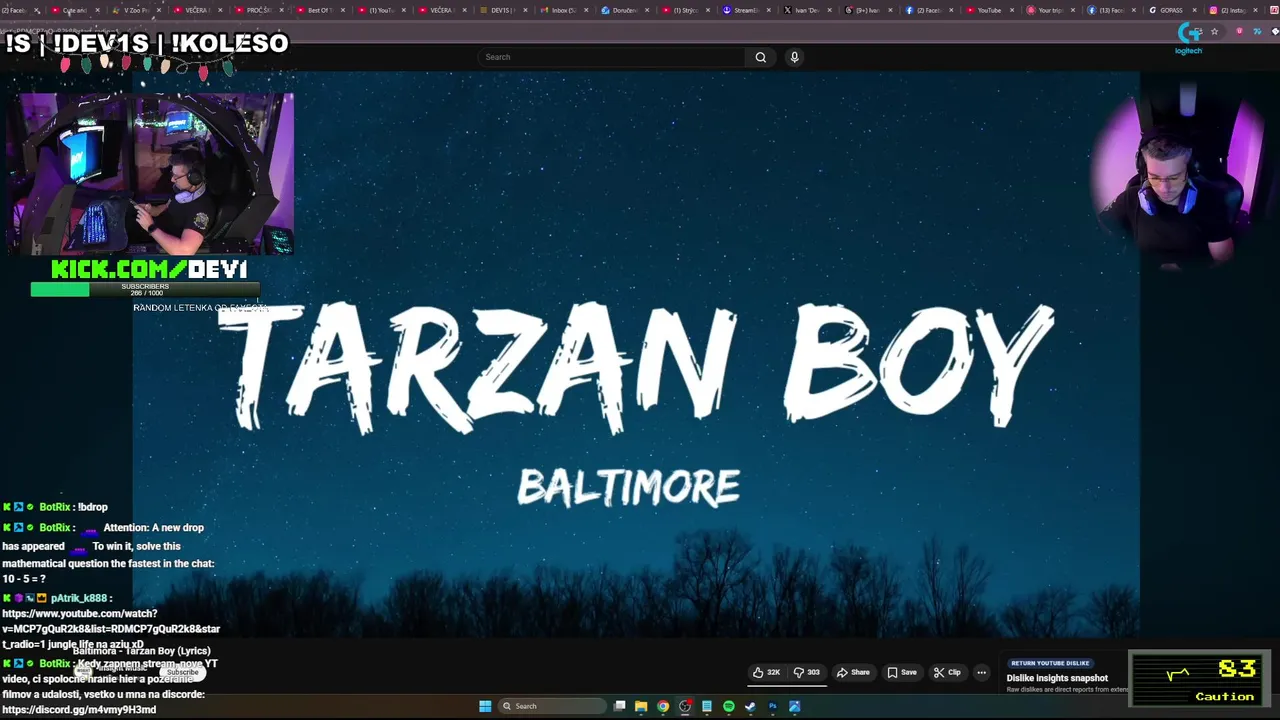The height and width of the screenshot is (720, 1280).
Task: Open Photoshop from the taskbar
Action: (x=772, y=706)
